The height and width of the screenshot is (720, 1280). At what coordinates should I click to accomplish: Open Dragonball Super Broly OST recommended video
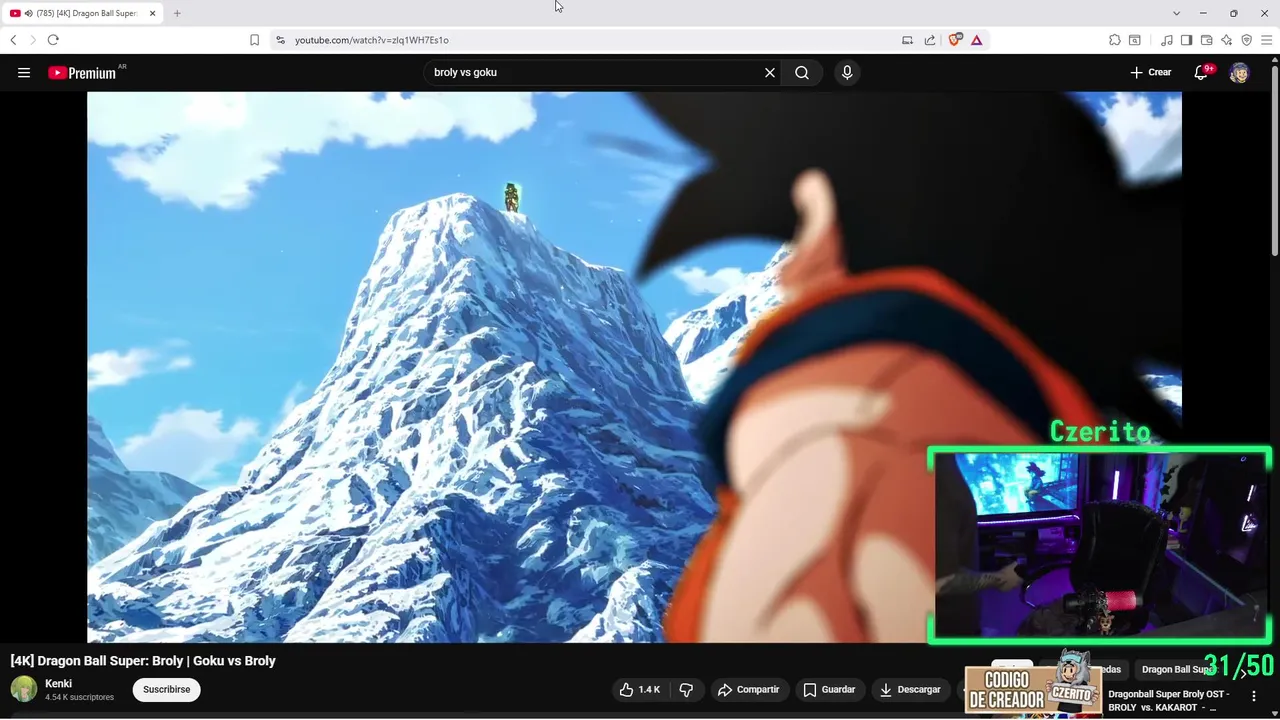pyautogui.click(x=1168, y=700)
